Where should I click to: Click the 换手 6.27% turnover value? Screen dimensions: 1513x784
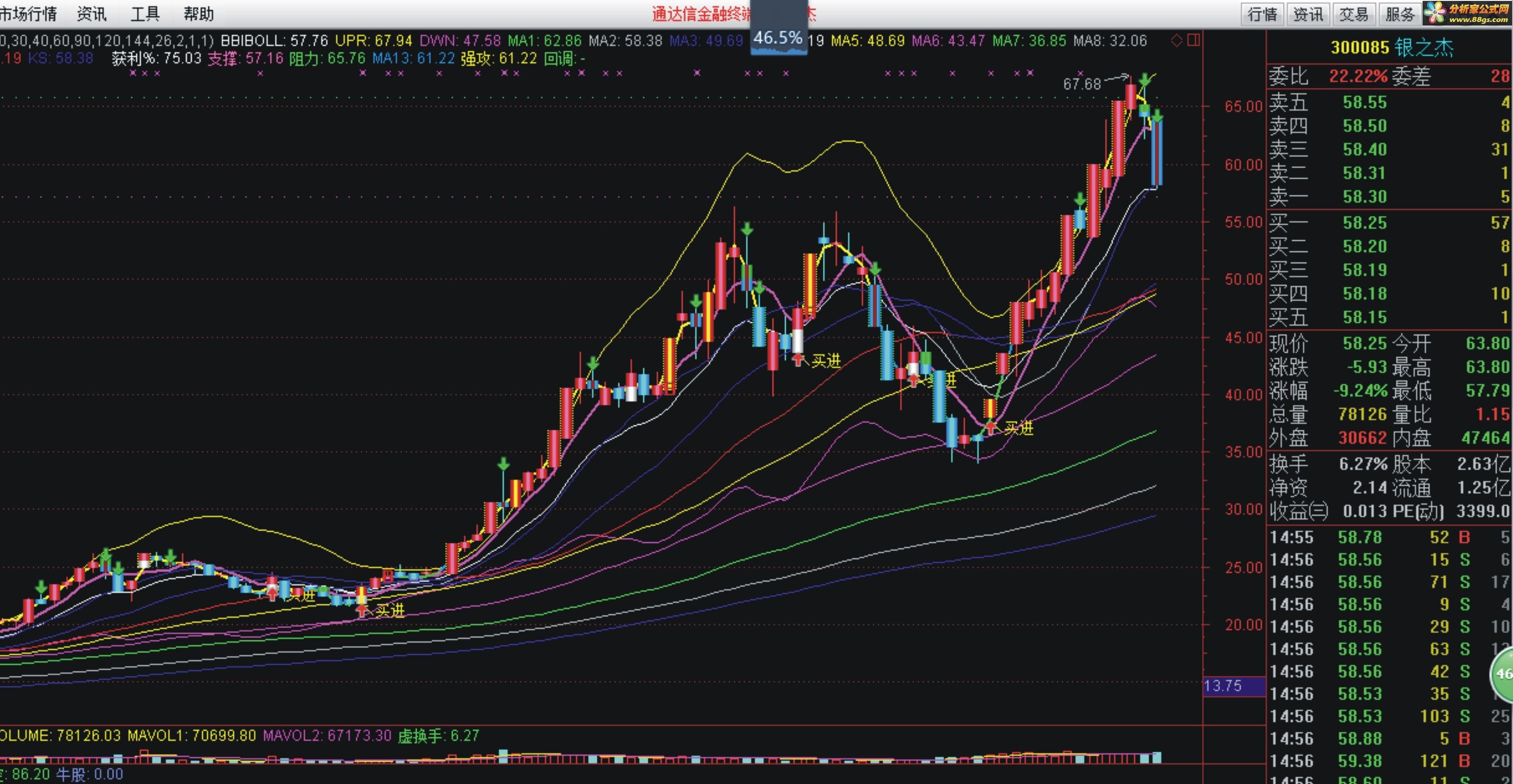[1363, 464]
